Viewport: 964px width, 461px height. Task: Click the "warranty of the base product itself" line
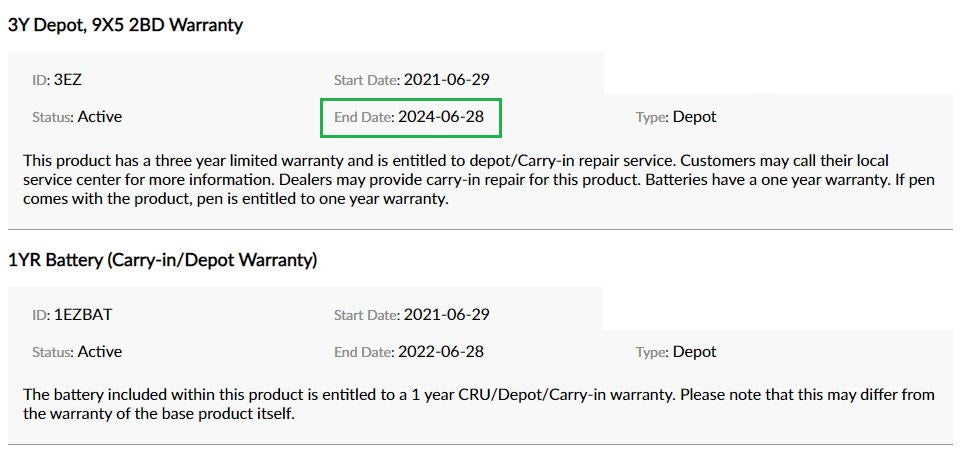tap(159, 414)
